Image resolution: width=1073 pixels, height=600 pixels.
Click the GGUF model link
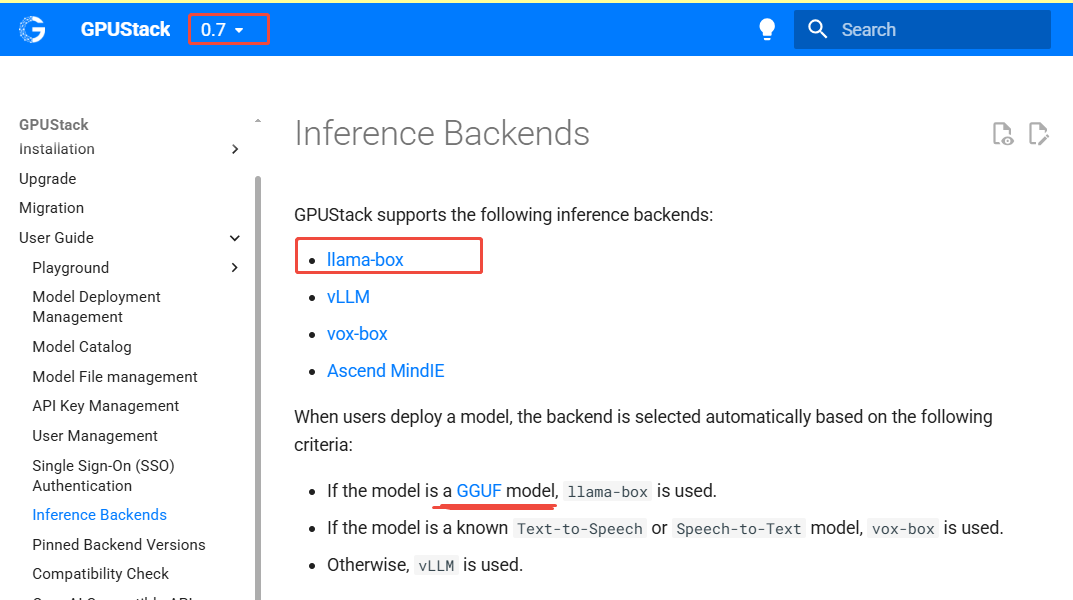click(x=479, y=491)
